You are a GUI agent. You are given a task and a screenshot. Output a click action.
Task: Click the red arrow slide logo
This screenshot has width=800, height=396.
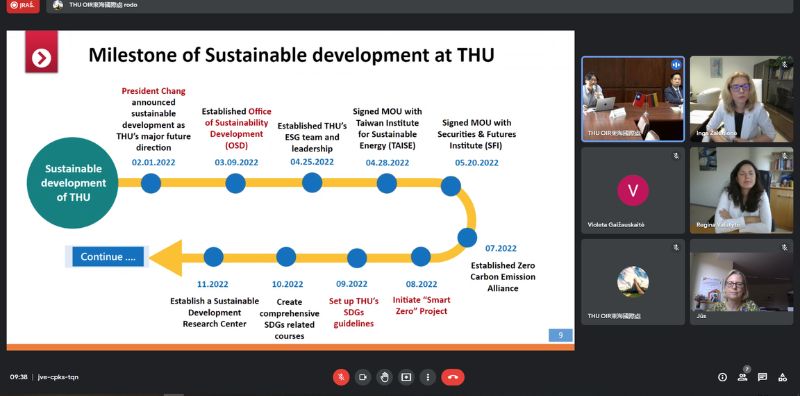[41, 52]
